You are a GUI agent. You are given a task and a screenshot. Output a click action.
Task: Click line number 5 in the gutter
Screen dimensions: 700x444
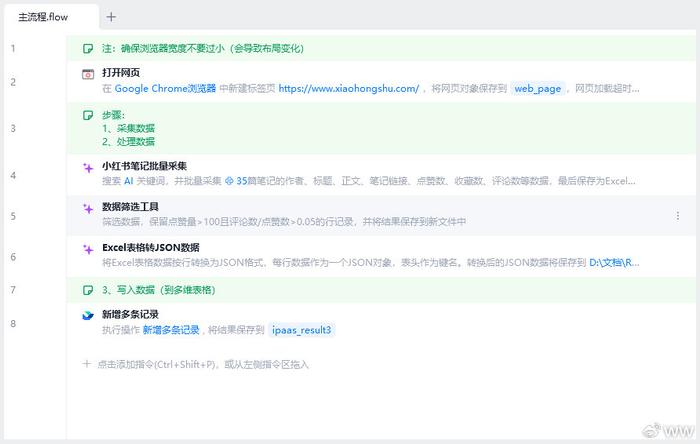pyautogui.click(x=13, y=216)
